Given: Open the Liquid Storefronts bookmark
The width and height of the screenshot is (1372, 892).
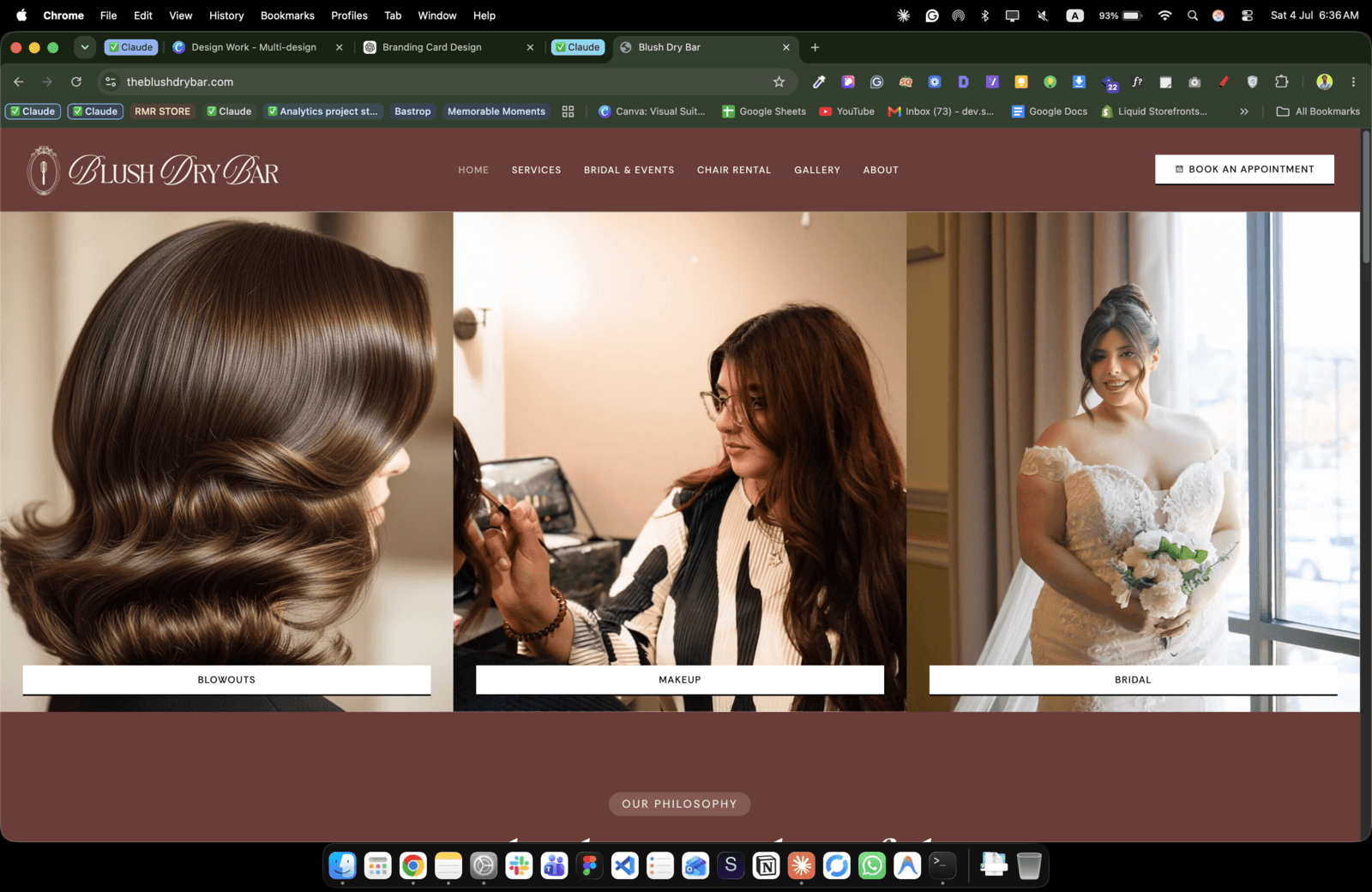Looking at the screenshot, I should point(1154,111).
